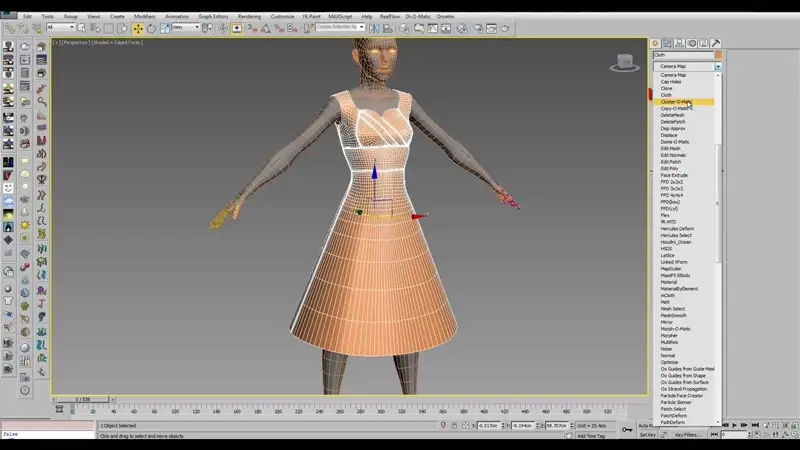Toggle 3D Snaps in main toolbar
Screen dimensions: 800x450
(252, 29)
